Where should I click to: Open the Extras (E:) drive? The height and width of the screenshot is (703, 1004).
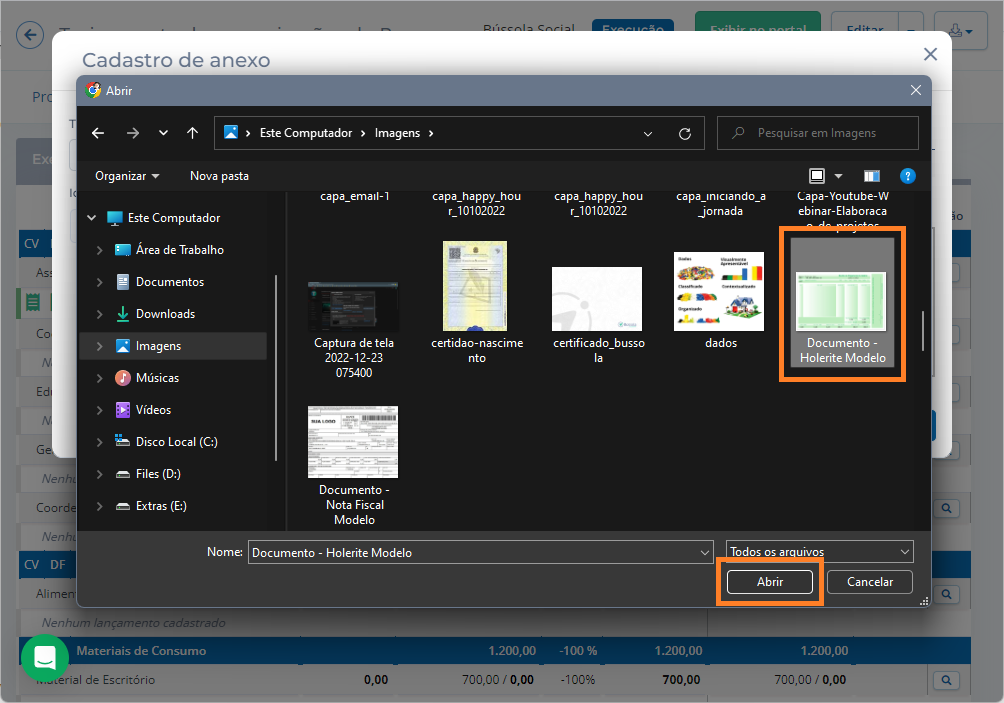click(x=161, y=506)
